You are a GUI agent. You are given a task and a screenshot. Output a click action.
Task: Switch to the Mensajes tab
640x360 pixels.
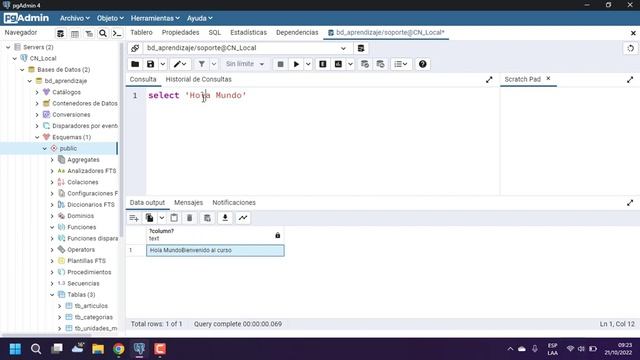tap(189, 202)
